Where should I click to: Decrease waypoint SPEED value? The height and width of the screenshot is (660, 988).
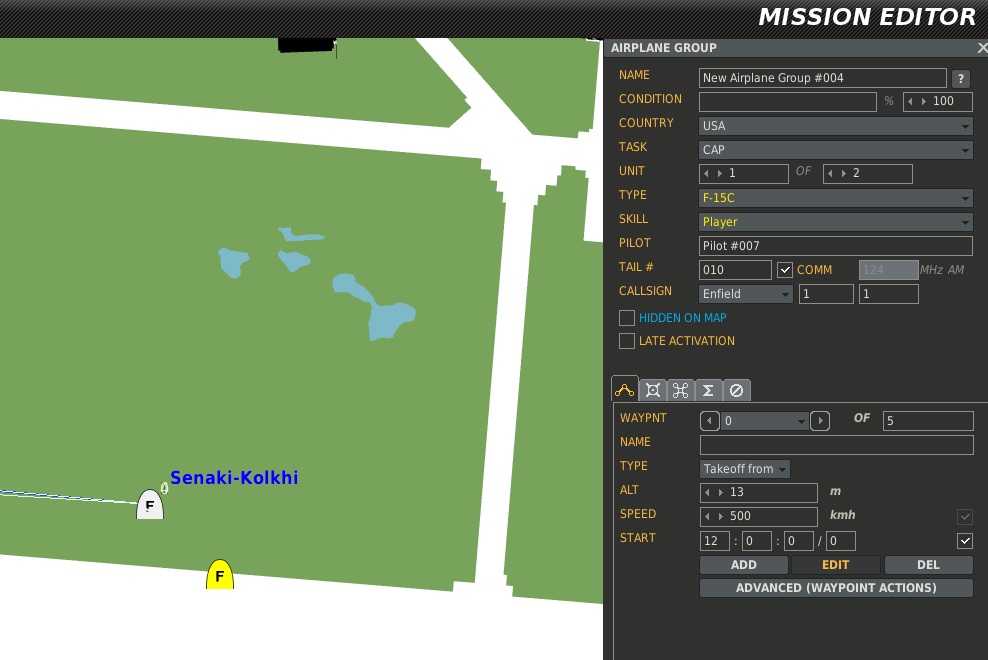pyautogui.click(x=707, y=516)
